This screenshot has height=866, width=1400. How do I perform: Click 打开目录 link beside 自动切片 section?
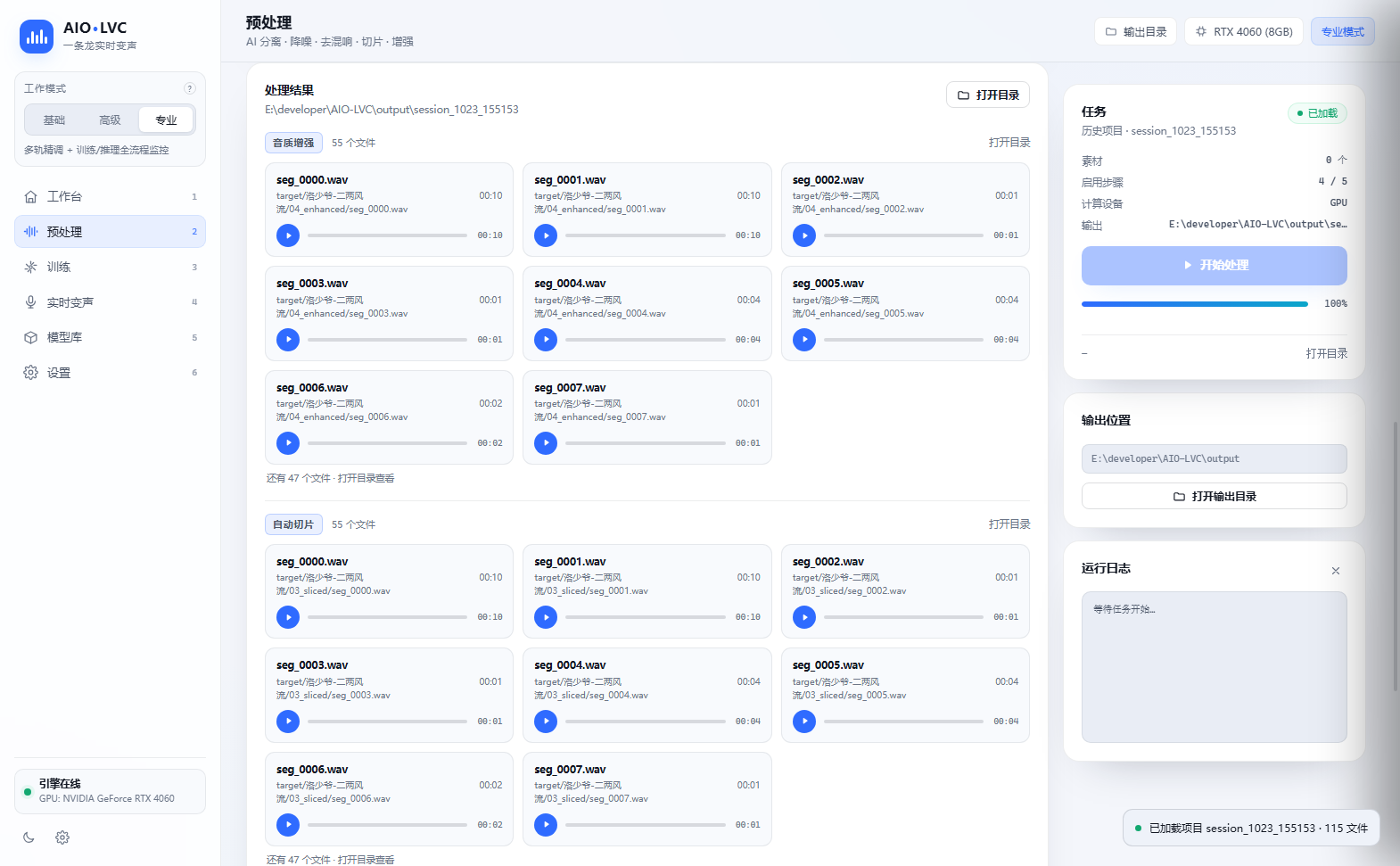click(1009, 524)
